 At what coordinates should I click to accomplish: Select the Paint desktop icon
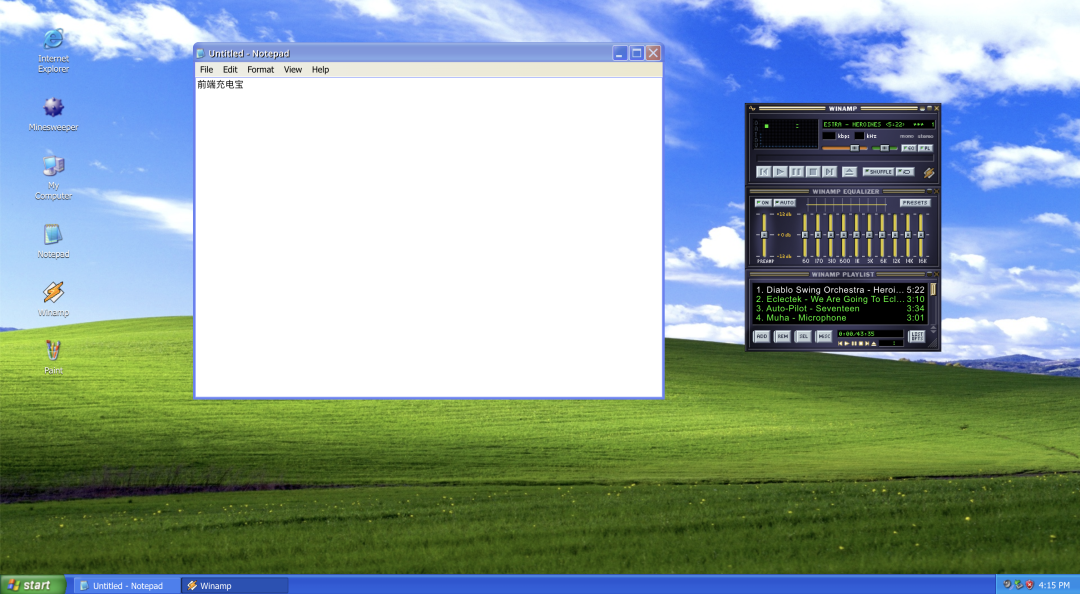coord(53,350)
